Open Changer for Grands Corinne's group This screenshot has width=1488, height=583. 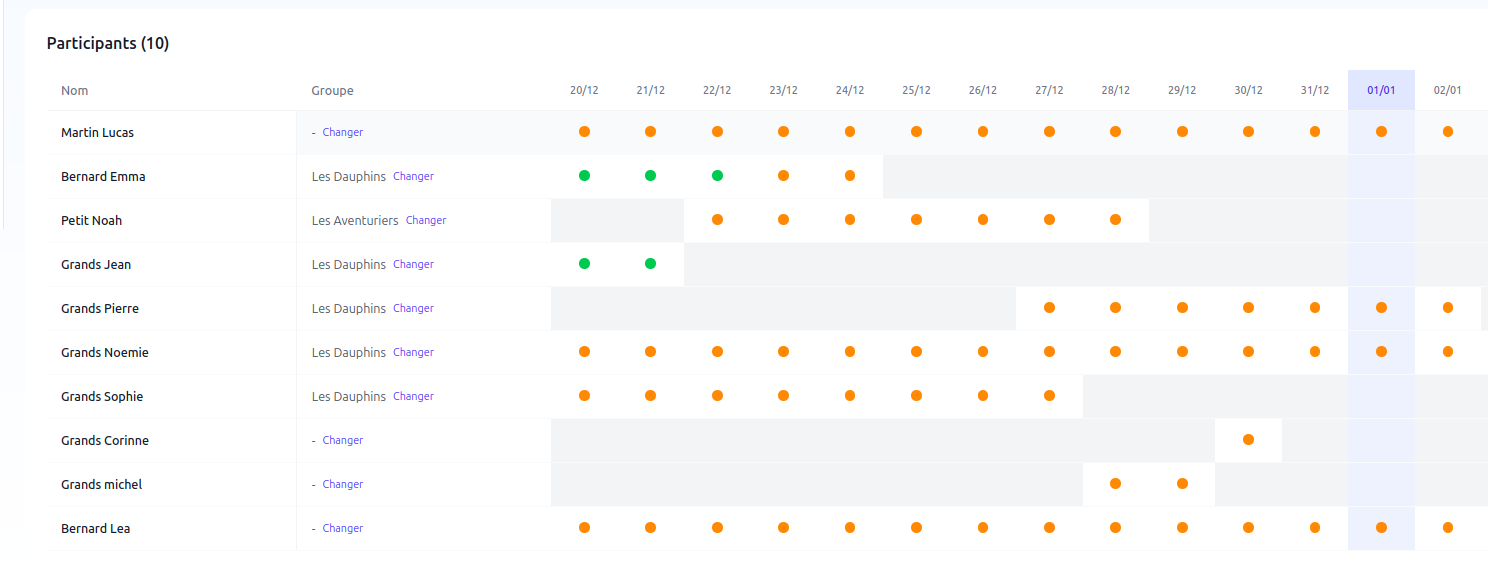point(342,440)
